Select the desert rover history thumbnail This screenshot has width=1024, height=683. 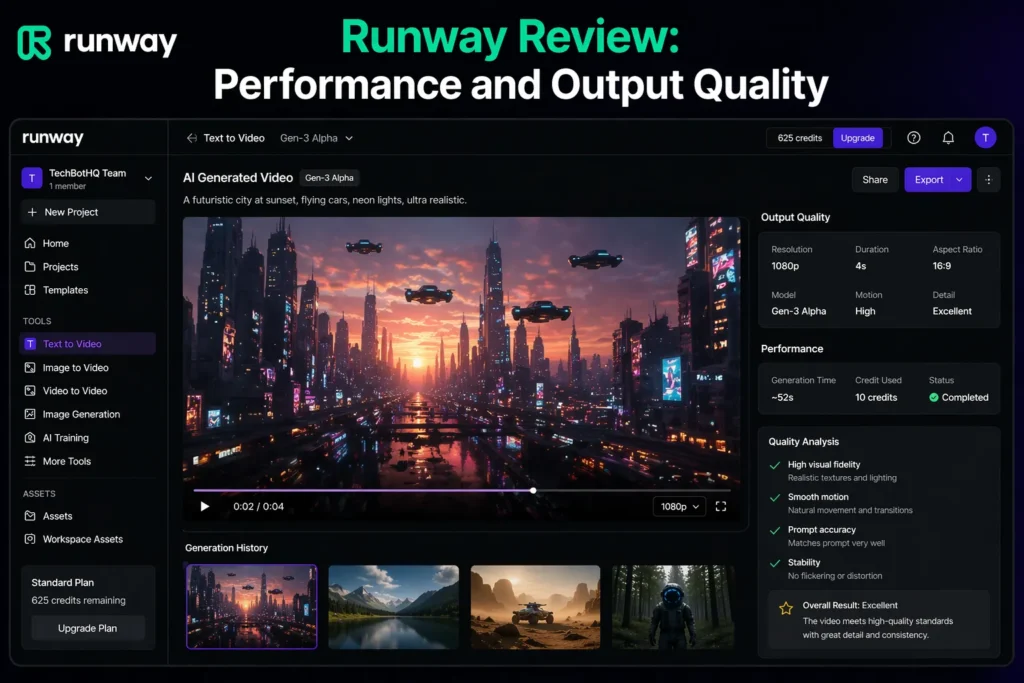click(535, 607)
